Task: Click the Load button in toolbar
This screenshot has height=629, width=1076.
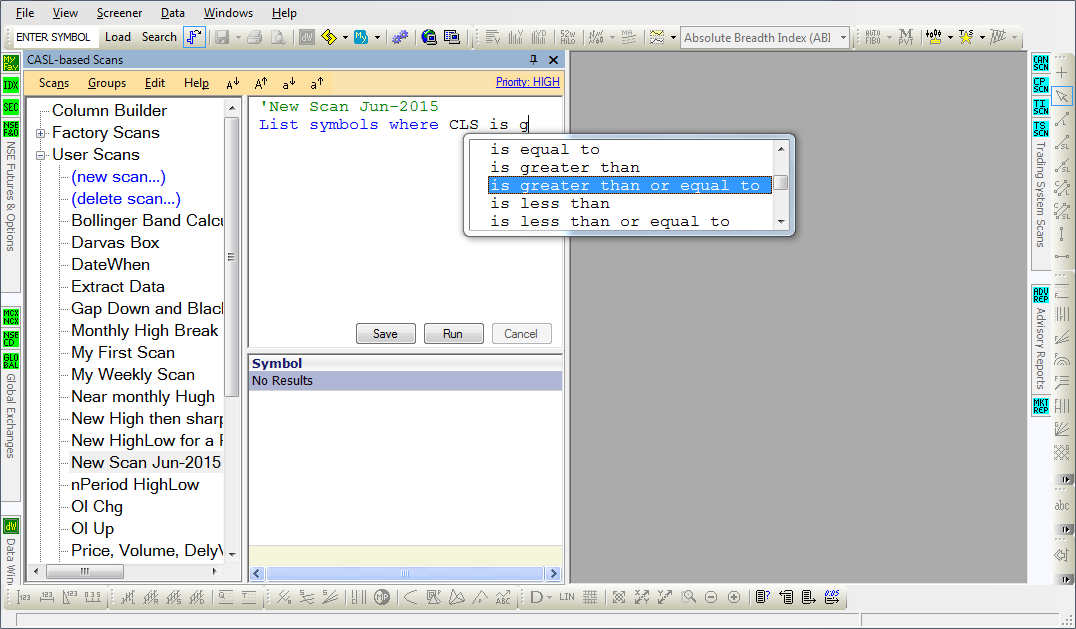Action: pos(118,37)
